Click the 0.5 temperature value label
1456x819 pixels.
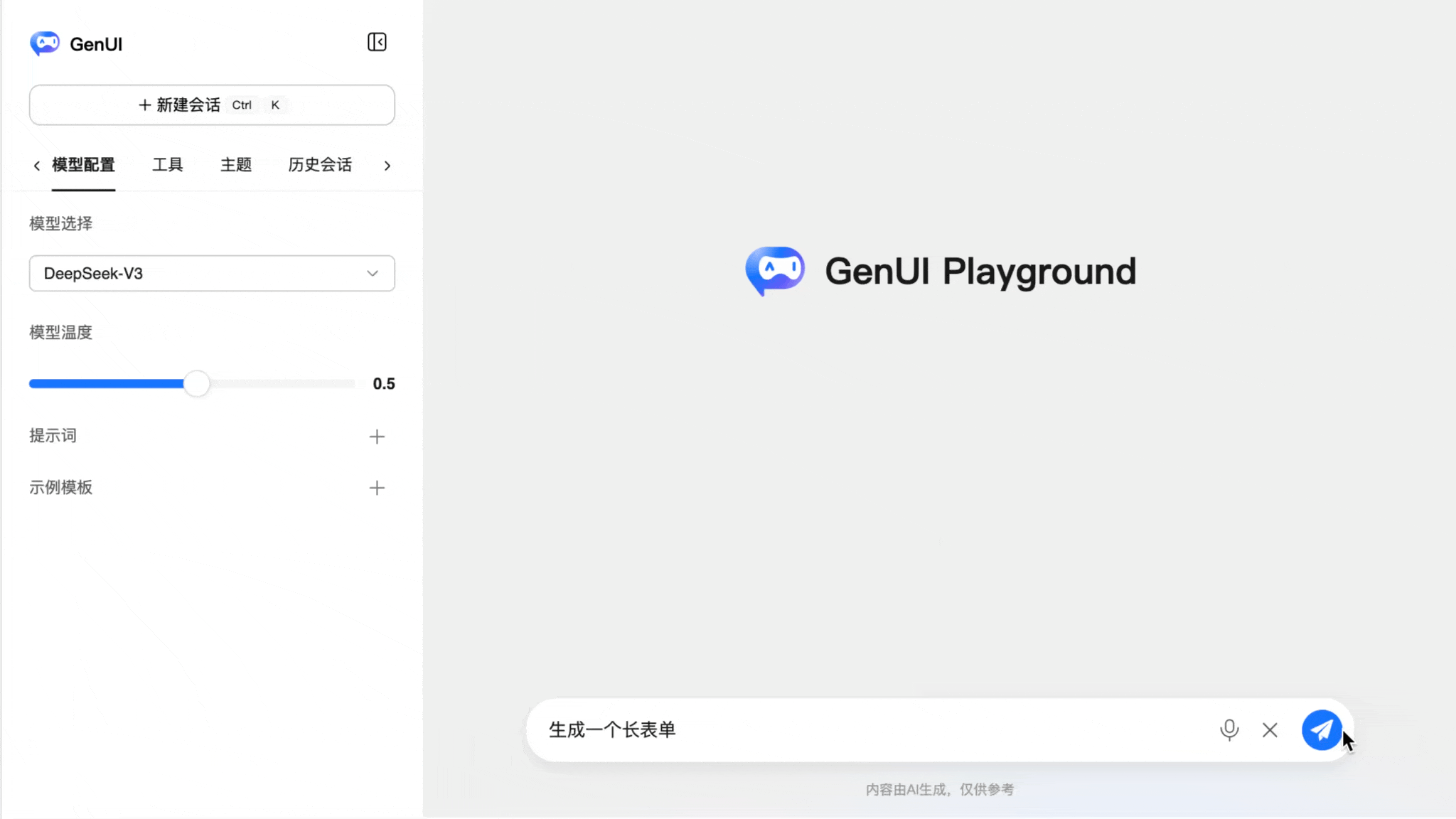click(x=384, y=383)
